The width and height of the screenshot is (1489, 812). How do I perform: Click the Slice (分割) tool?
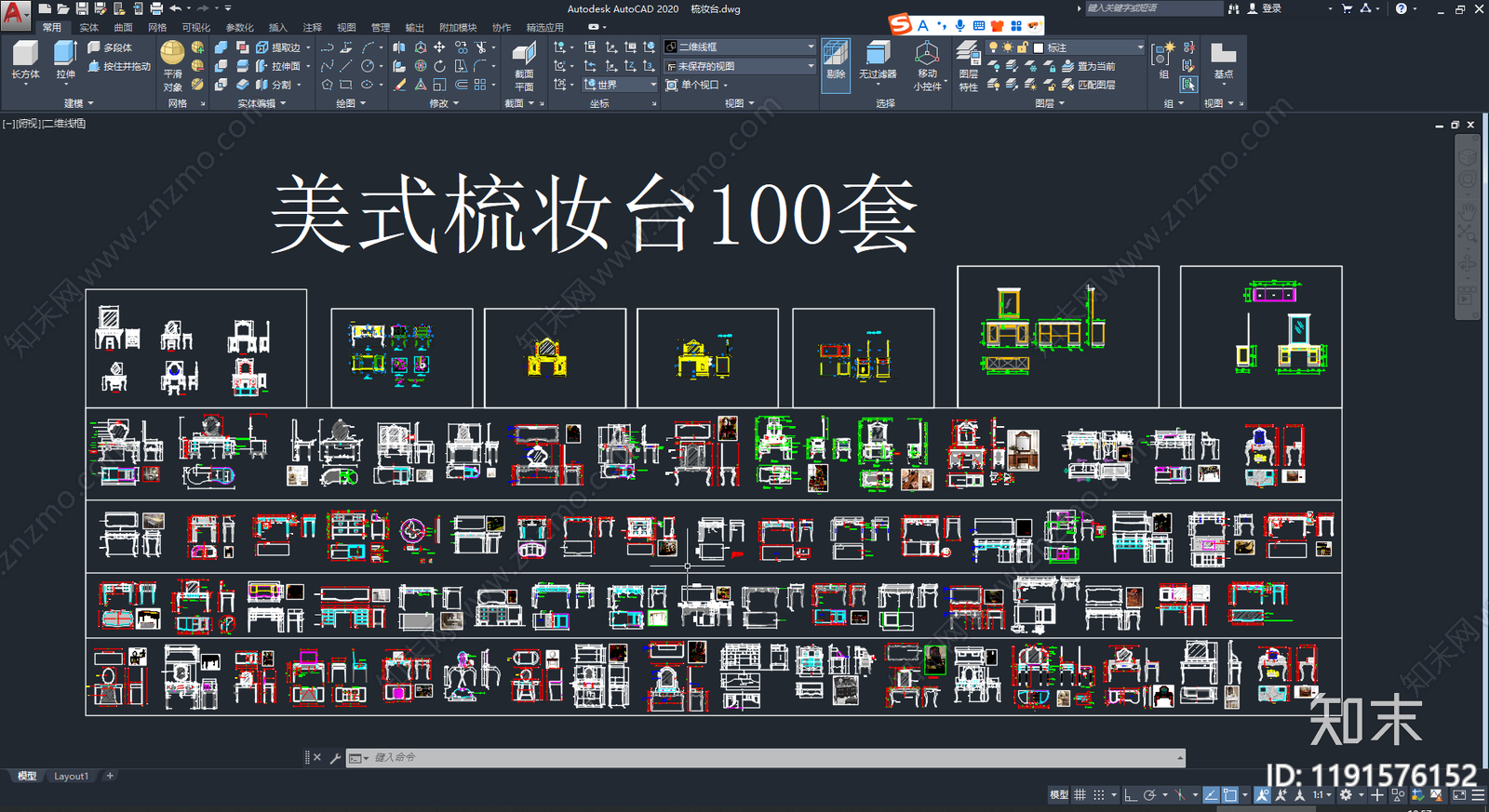click(x=274, y=85)
